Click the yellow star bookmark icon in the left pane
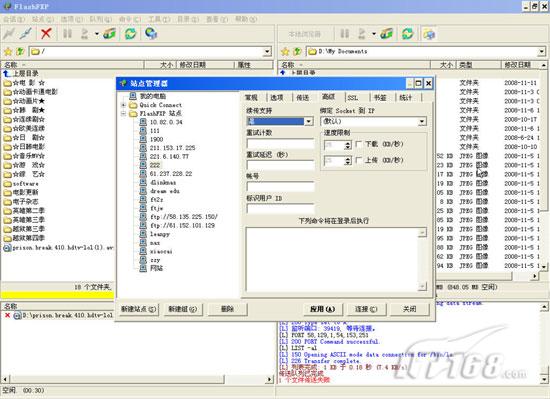This screenshot has width=550, height=399. point(8,52)
